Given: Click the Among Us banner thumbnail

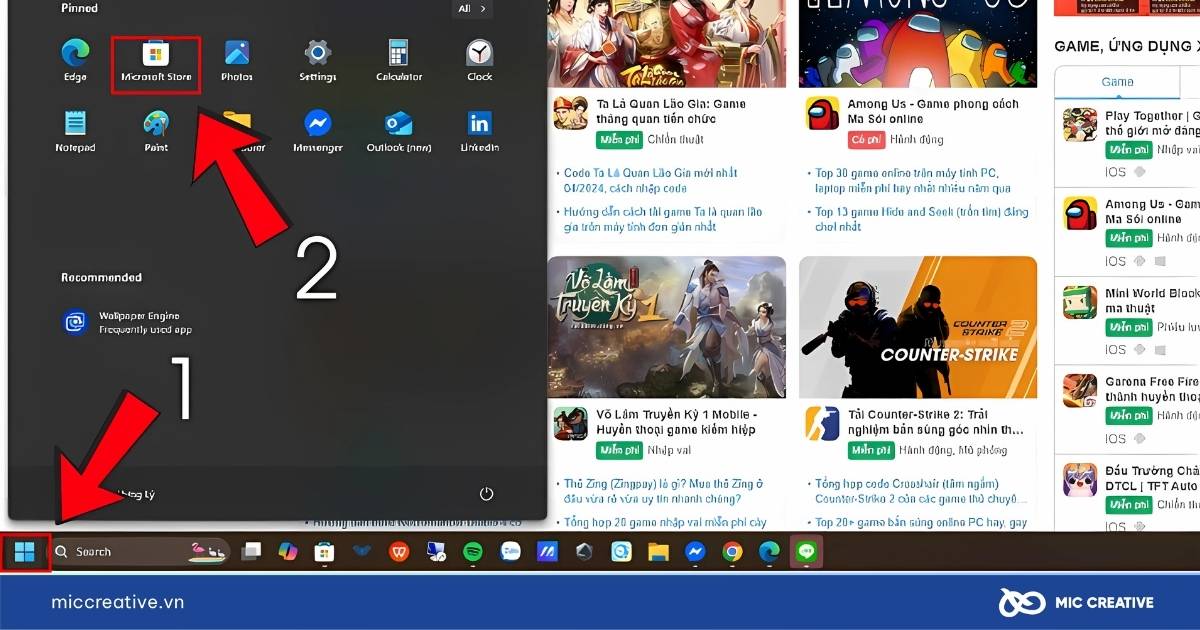Looking at the screenshot, I should pyautogui.click(x=917, y=43).
